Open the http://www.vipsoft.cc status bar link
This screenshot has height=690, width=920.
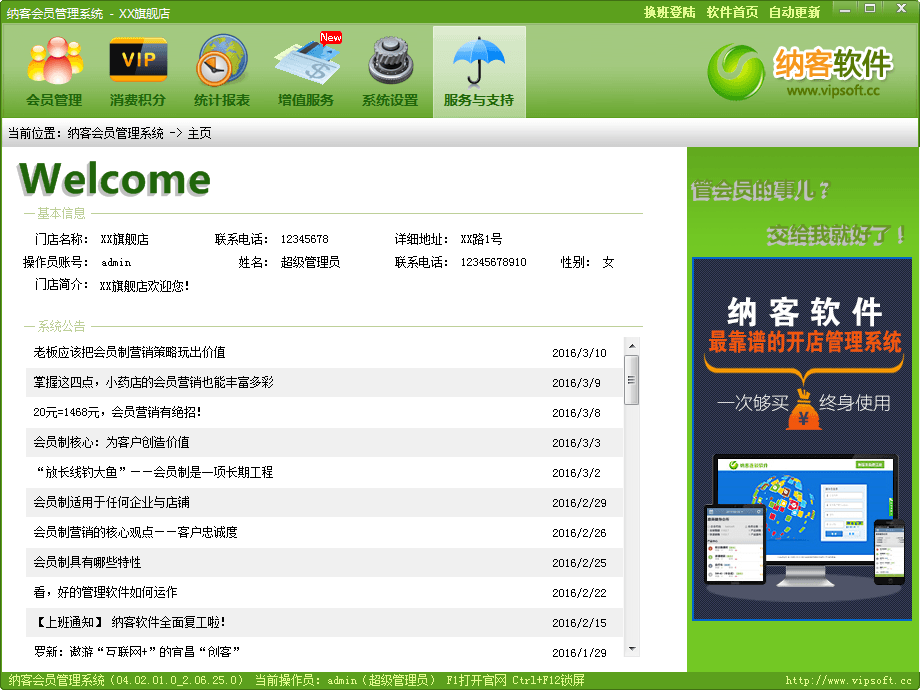pos(849,681)
